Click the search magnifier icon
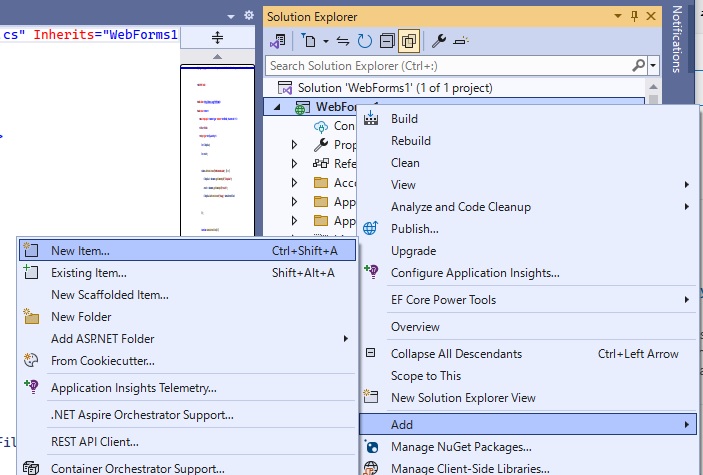 638,65
